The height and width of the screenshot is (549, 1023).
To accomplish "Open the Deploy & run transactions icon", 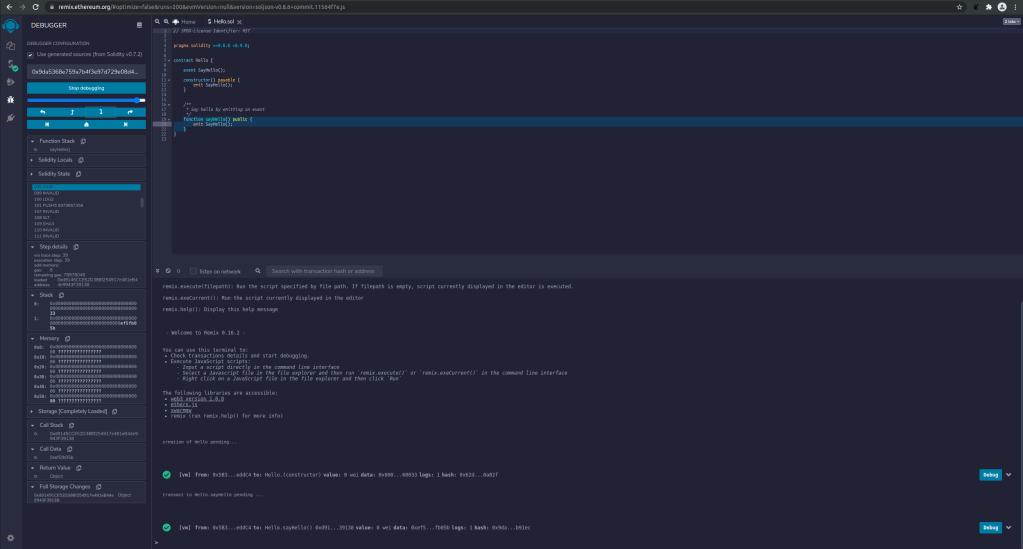I will click(11, 82).
